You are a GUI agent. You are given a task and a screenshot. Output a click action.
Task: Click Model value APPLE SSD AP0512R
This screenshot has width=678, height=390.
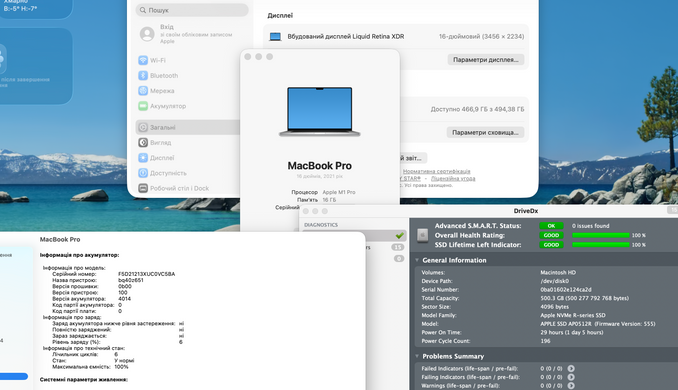[x=598, y=324]
